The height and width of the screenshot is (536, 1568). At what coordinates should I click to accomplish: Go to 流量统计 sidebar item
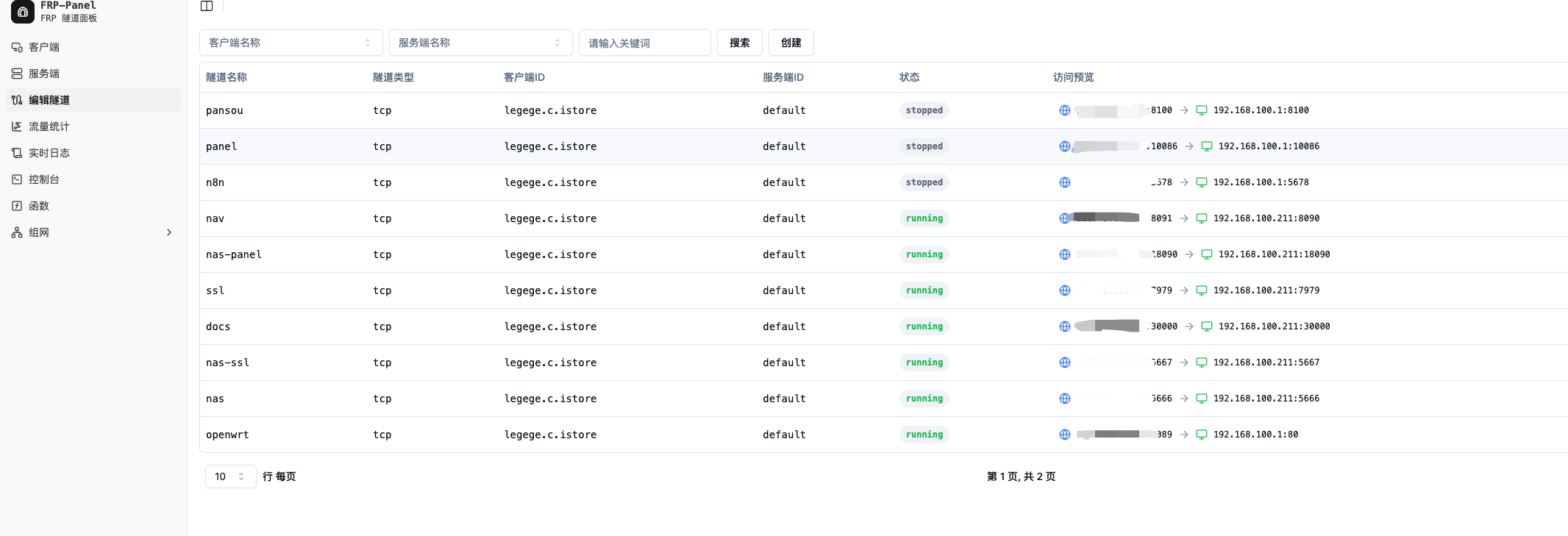(49, 126)
